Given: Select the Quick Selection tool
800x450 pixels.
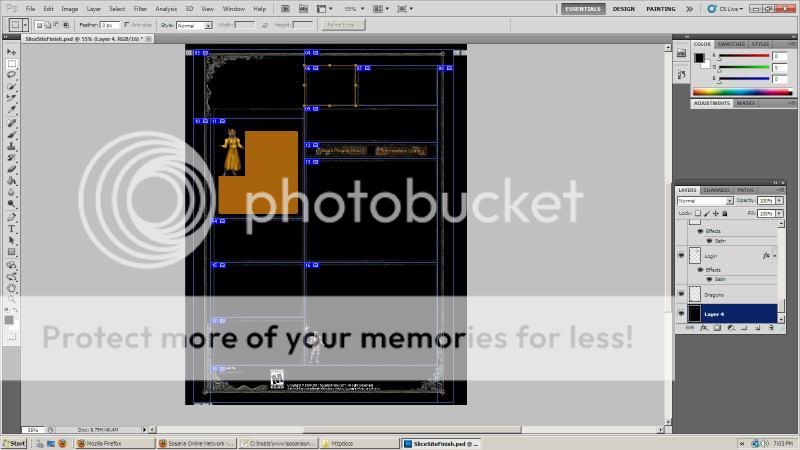Looking at the screenshot, I should coord(11,86).
